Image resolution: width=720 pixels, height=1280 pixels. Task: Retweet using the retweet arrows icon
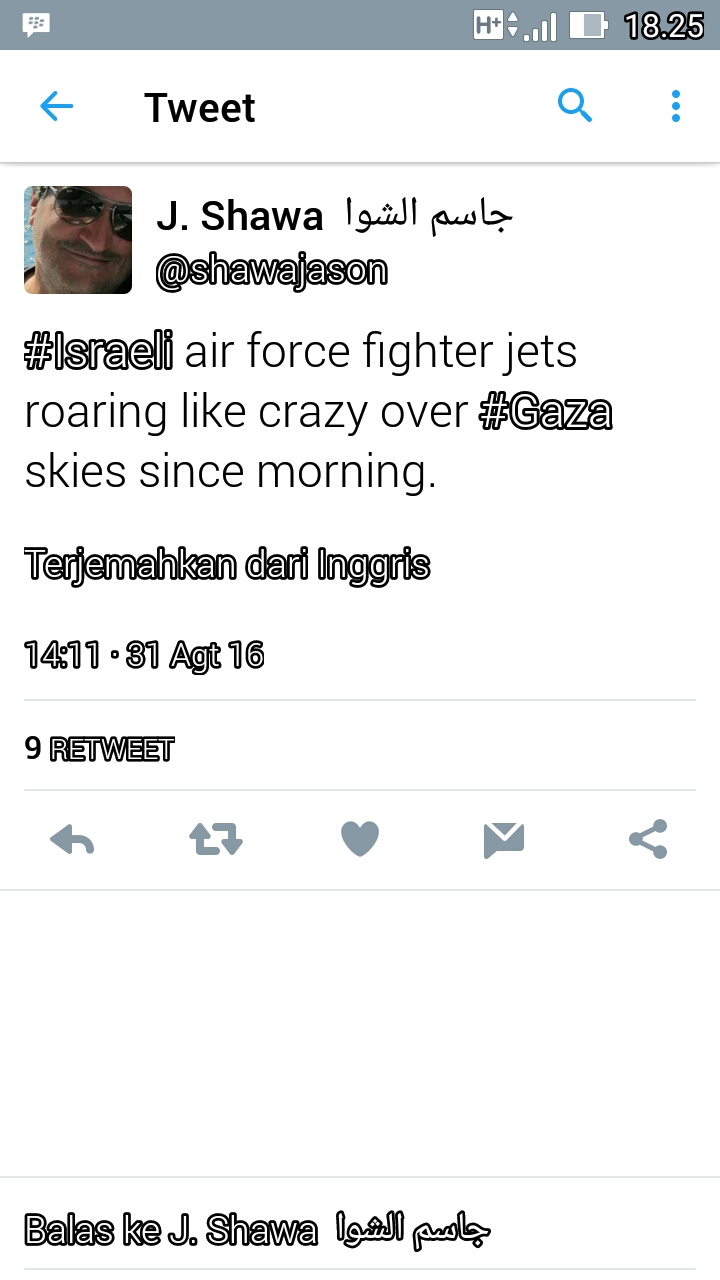point(216,840)
